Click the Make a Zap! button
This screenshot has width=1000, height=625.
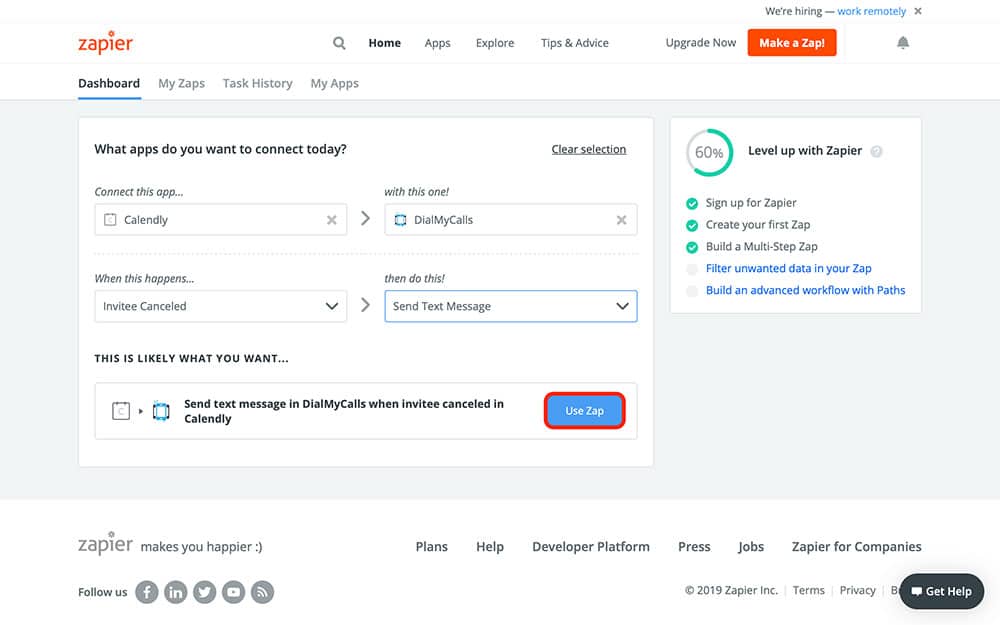point(791,43)
